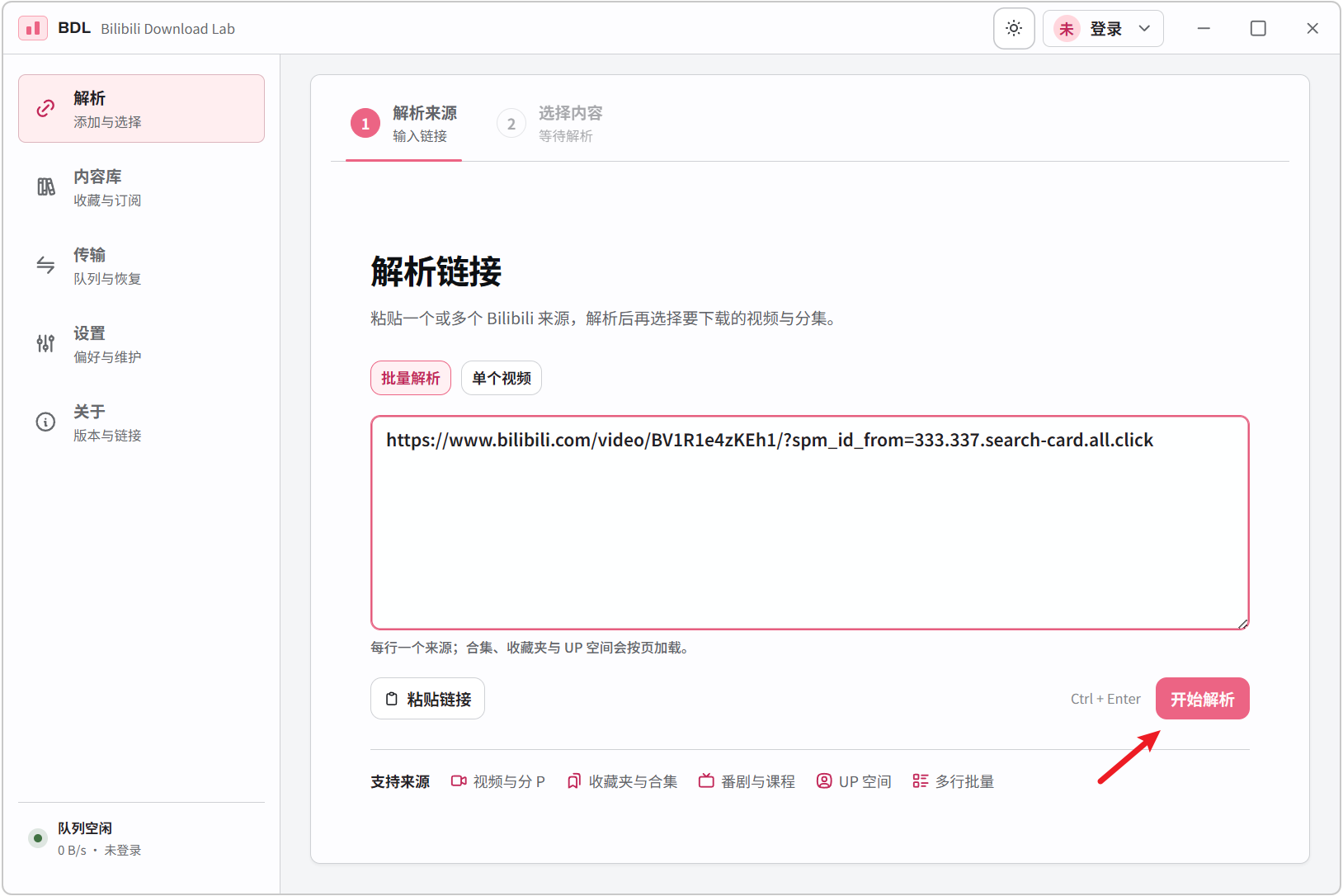Screen dimensions: 1343x896
Task: Click the user circle icon by UP 空间
Action: [x=824, y=780]
